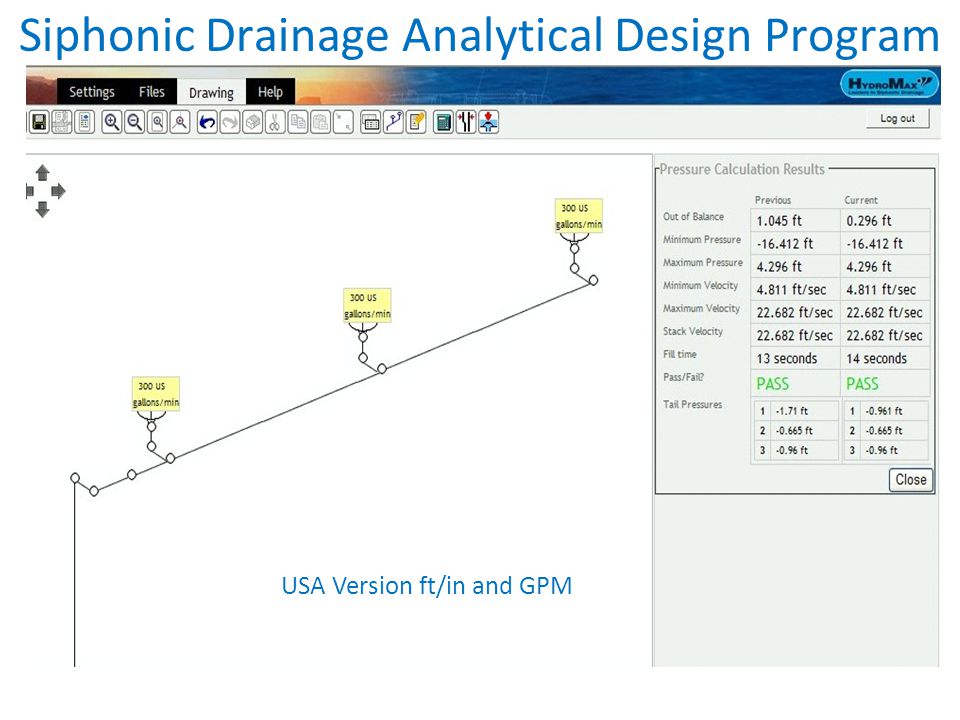
Task: Switch to the Drawing tab
Action: click(211, 92)
